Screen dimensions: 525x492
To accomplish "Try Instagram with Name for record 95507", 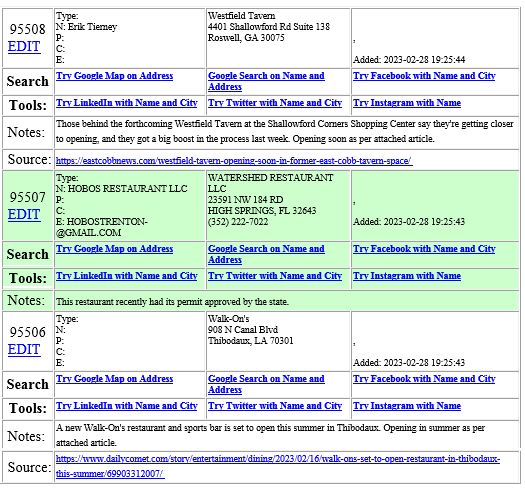I will (x=407, y=276).
